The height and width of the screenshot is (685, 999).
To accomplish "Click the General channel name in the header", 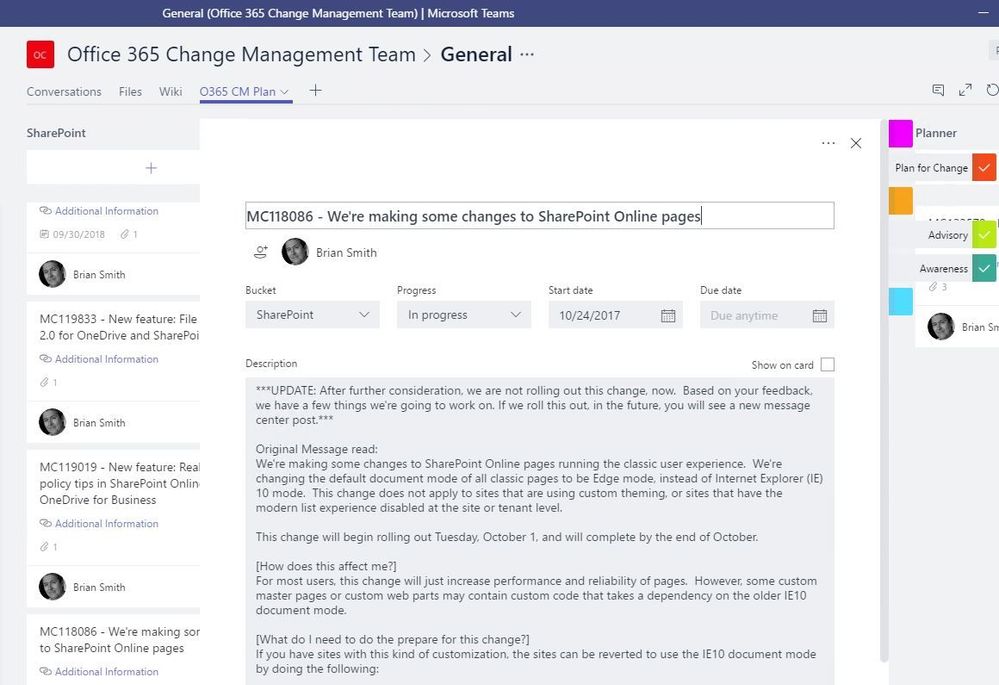I will tap(476, 54).
